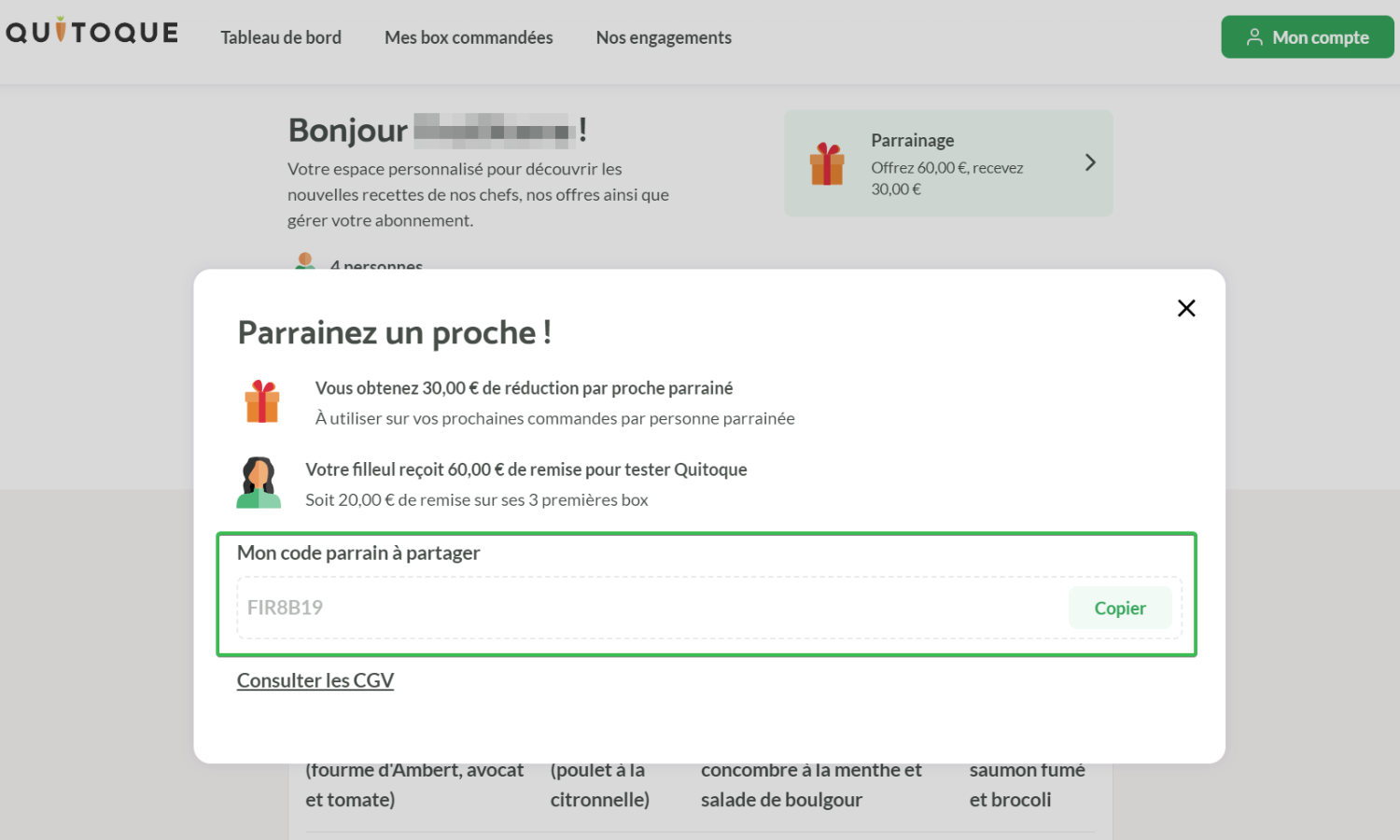Click the 'Mon code parrain à partager' label

[x=358, y=553]
